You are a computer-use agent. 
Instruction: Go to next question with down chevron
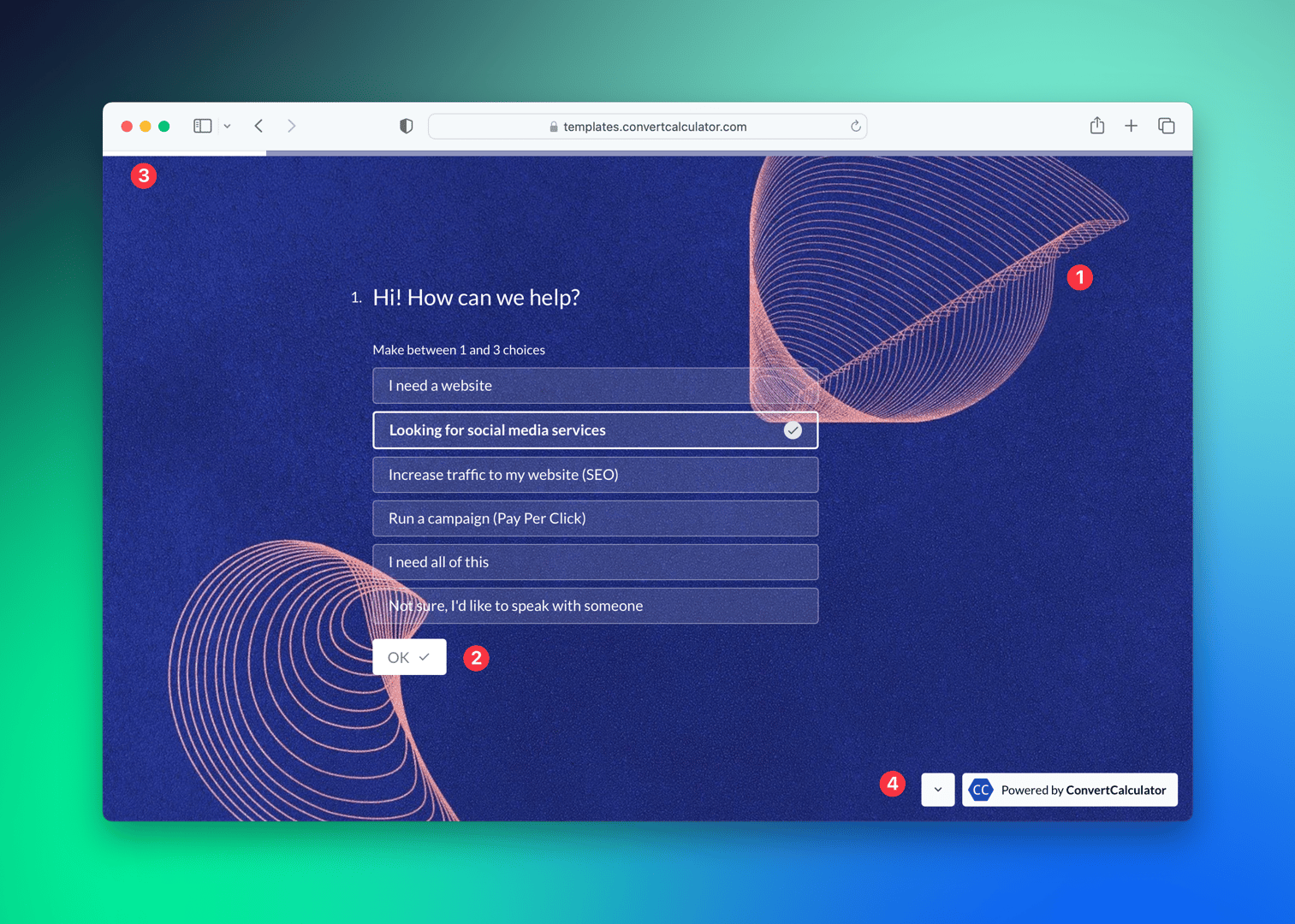pyautogui.click(x=938, y=790)
